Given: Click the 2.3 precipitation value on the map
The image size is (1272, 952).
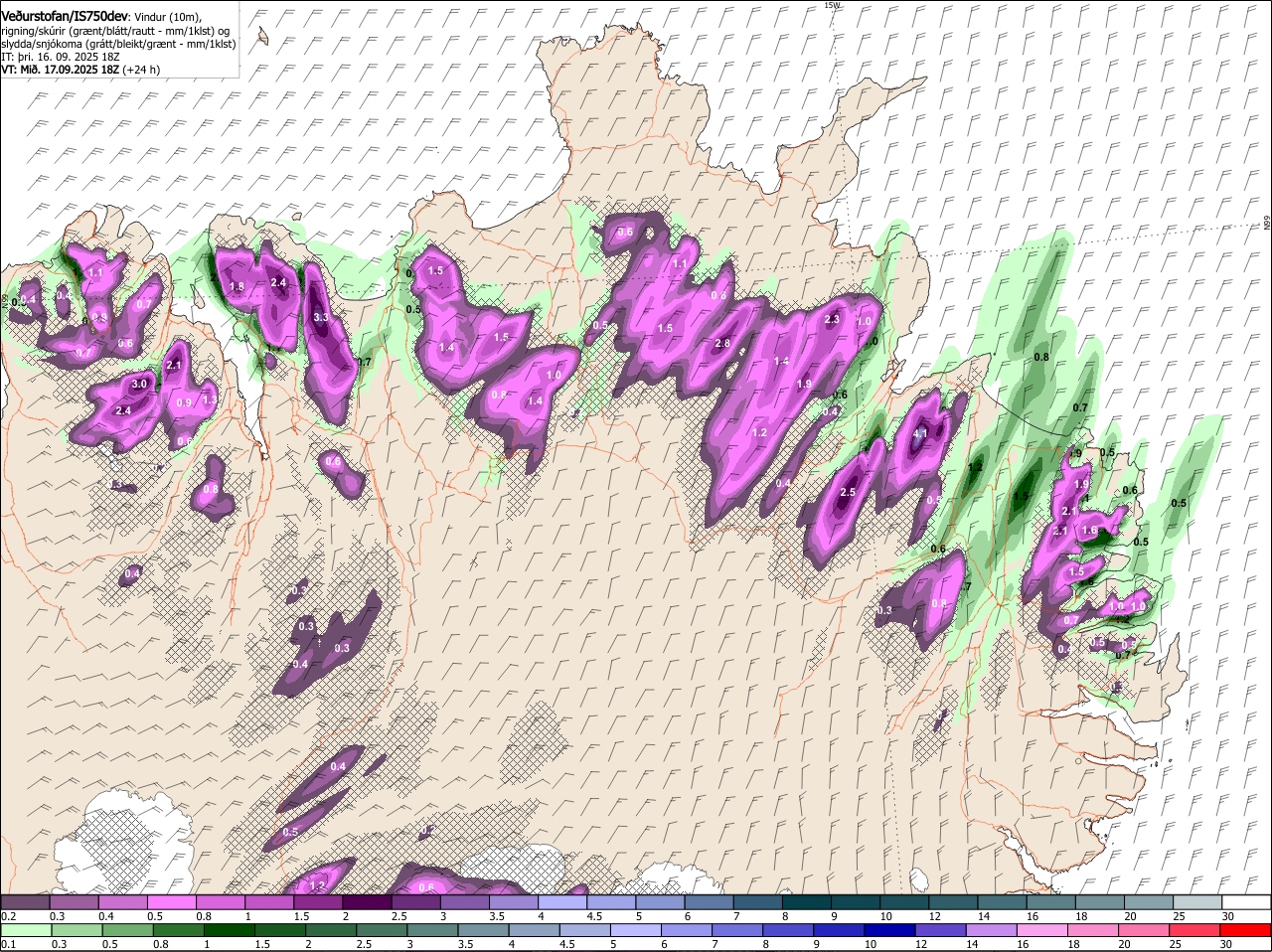Looking at the screenshot, I should 833,320.
